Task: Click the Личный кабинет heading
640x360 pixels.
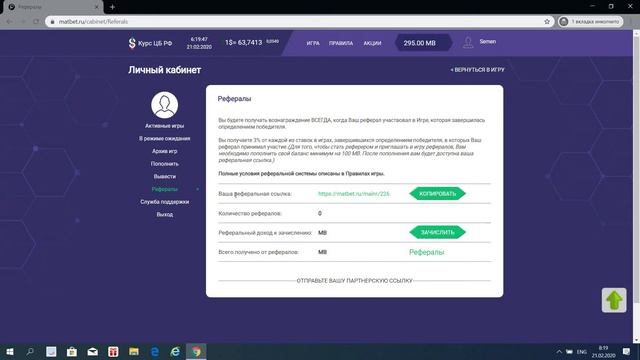Action: [x=164, y=70]
